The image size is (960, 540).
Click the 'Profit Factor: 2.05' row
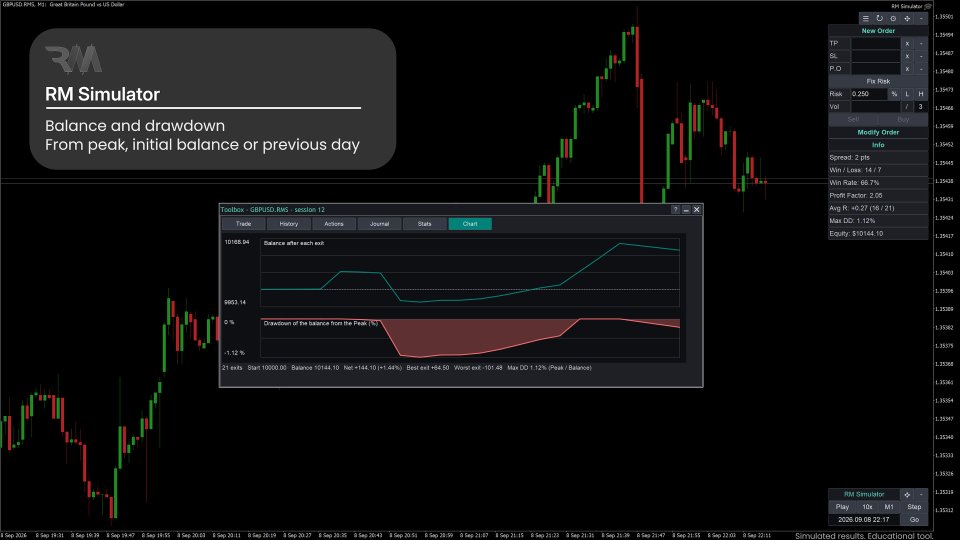[x=878, y=196]
